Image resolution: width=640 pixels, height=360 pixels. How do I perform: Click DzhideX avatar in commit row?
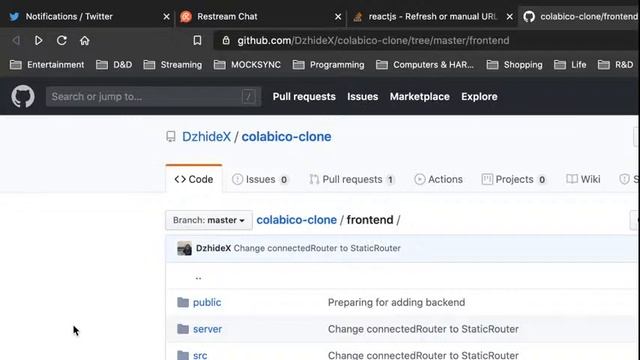click(184, 248)
